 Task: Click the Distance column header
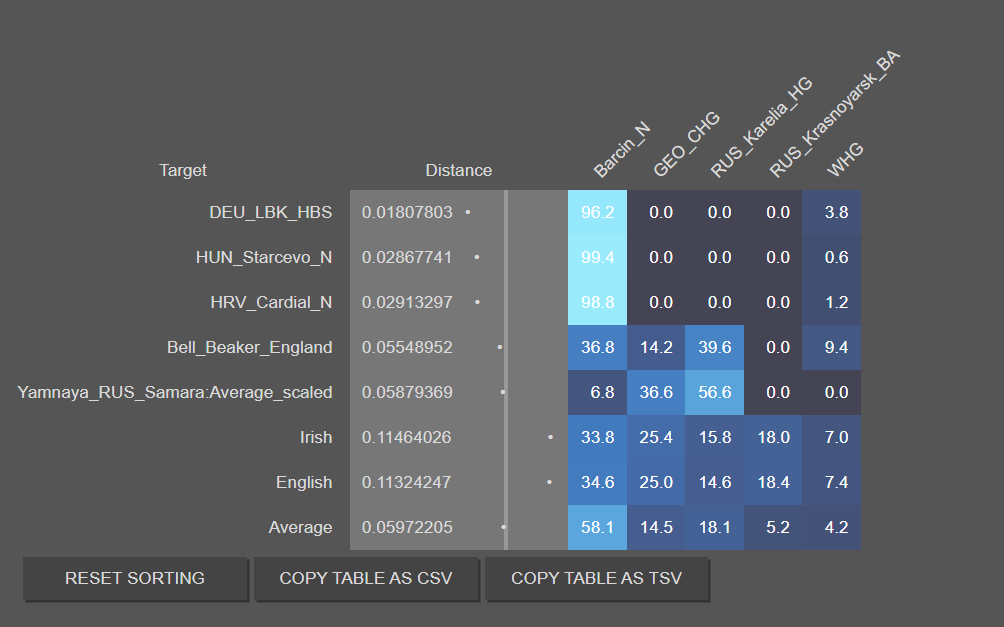(458, 170)
